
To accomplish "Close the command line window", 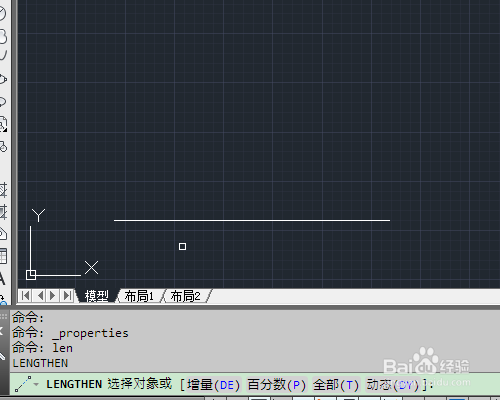I will click(x=2, y=331).
